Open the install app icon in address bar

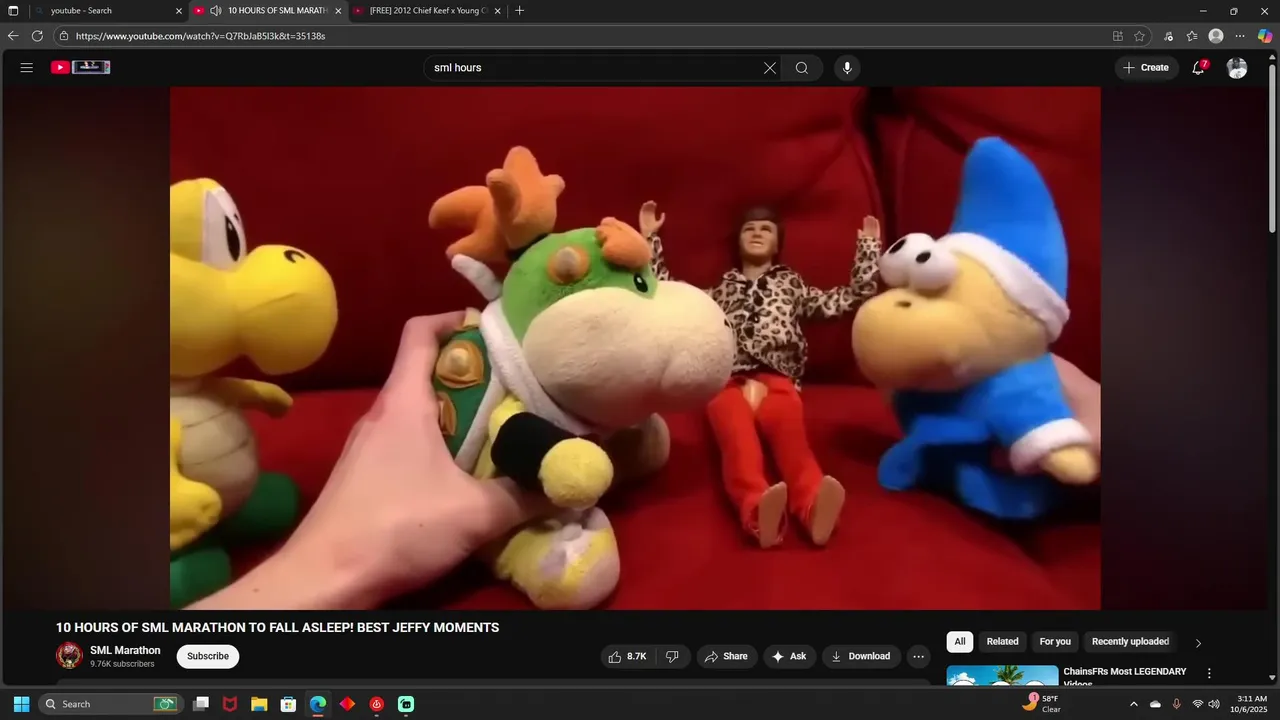coord(1118,36)
